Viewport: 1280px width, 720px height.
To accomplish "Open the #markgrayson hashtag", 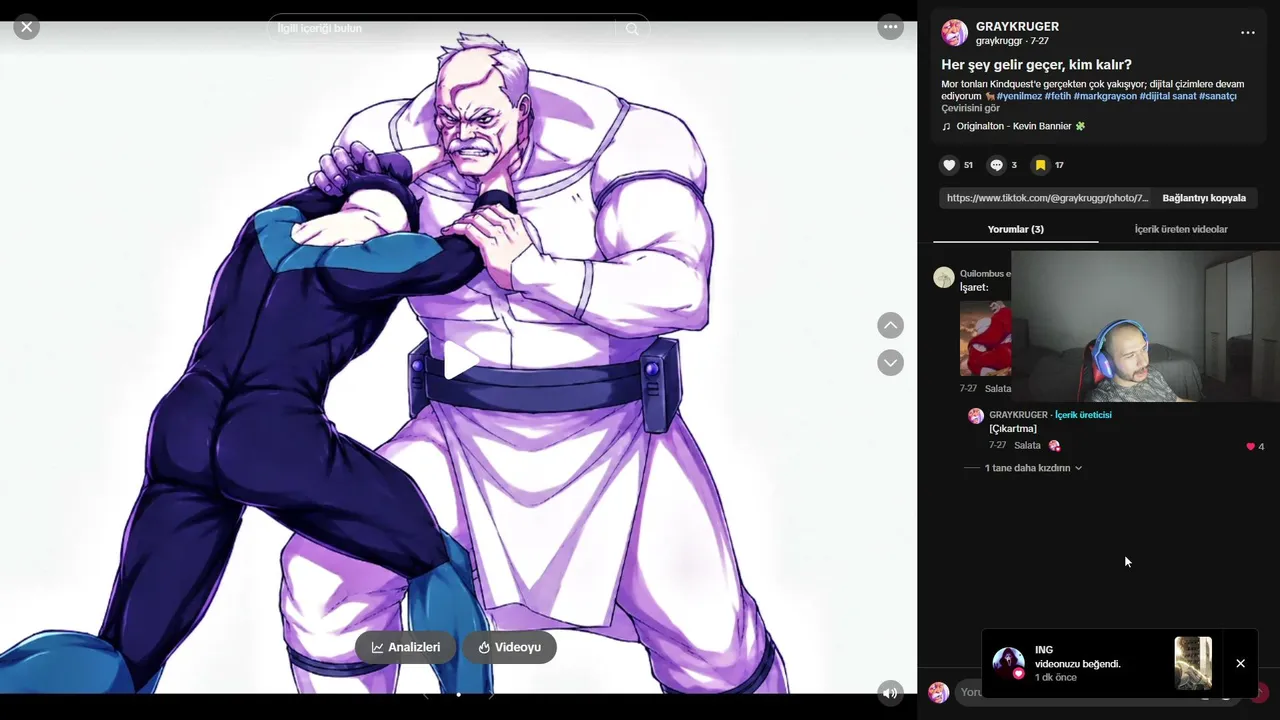I will click(x=1105, y=97).
